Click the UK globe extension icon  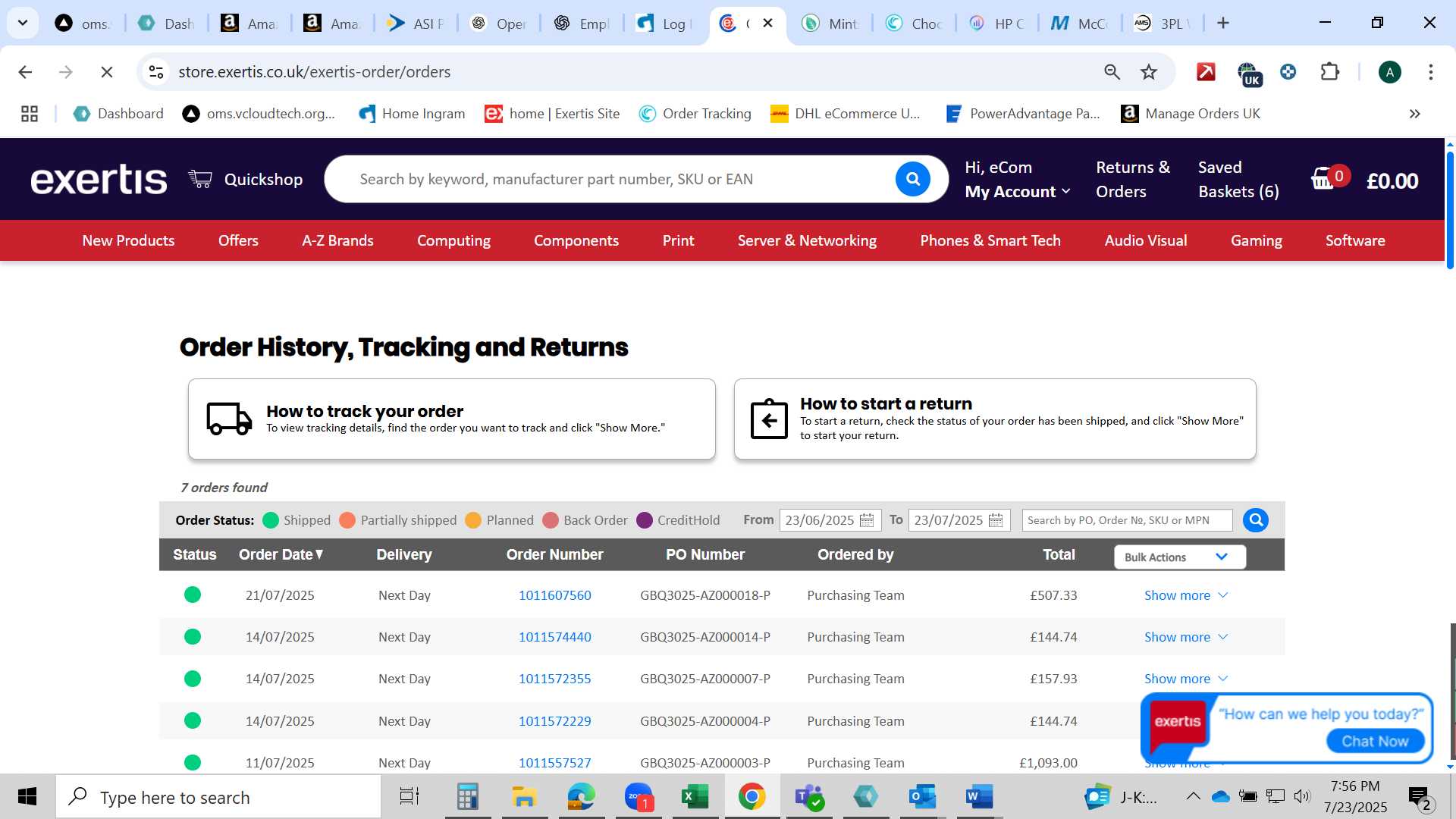[1248, 74]
